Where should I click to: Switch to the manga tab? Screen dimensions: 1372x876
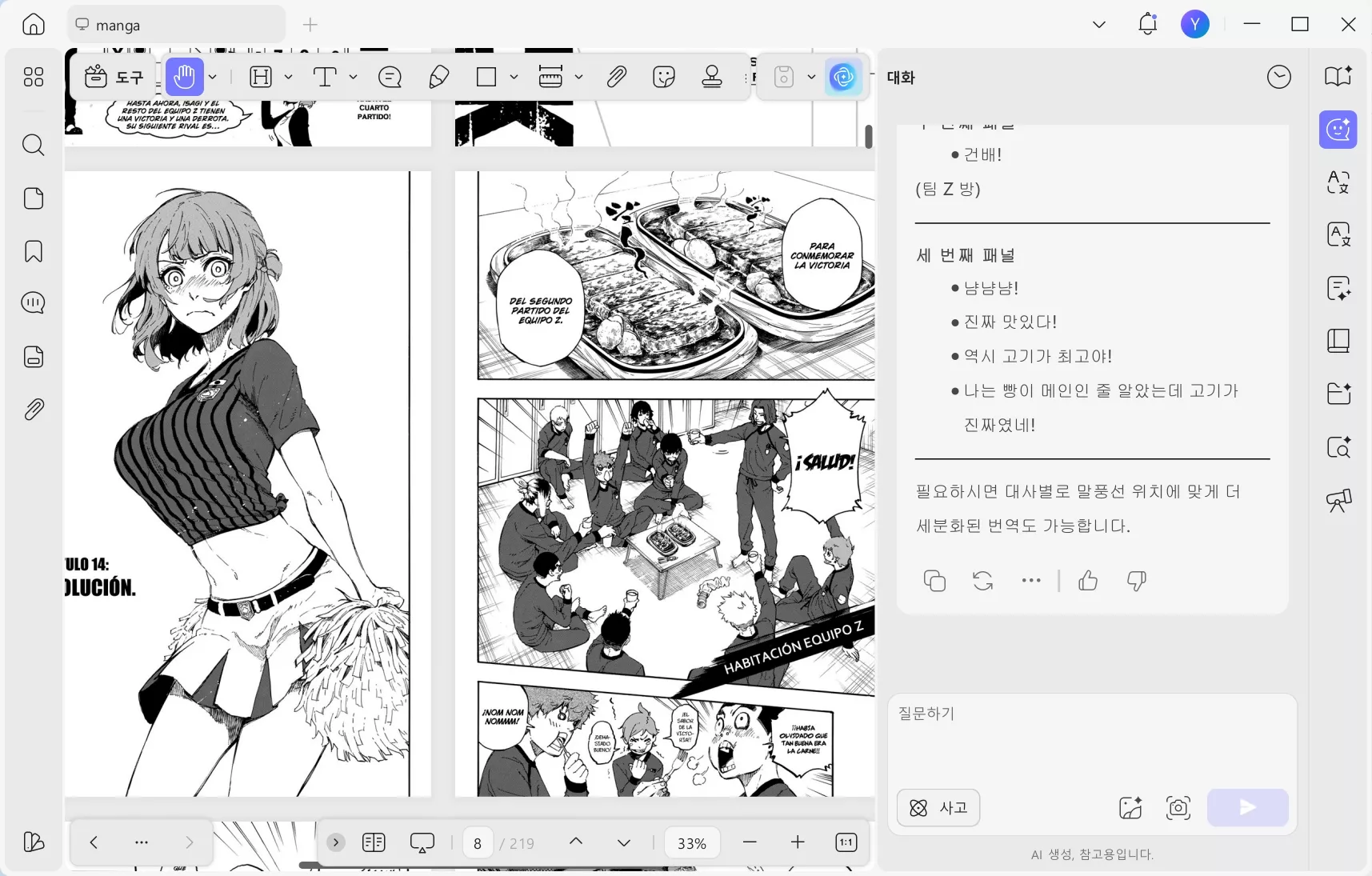(x=176, y=25)
